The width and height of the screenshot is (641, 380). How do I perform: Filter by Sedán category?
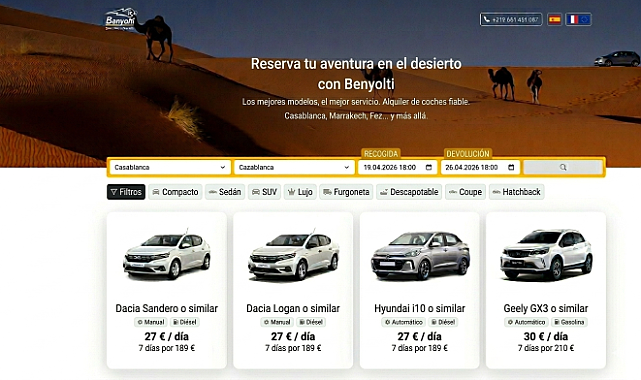tap(225, 192)
